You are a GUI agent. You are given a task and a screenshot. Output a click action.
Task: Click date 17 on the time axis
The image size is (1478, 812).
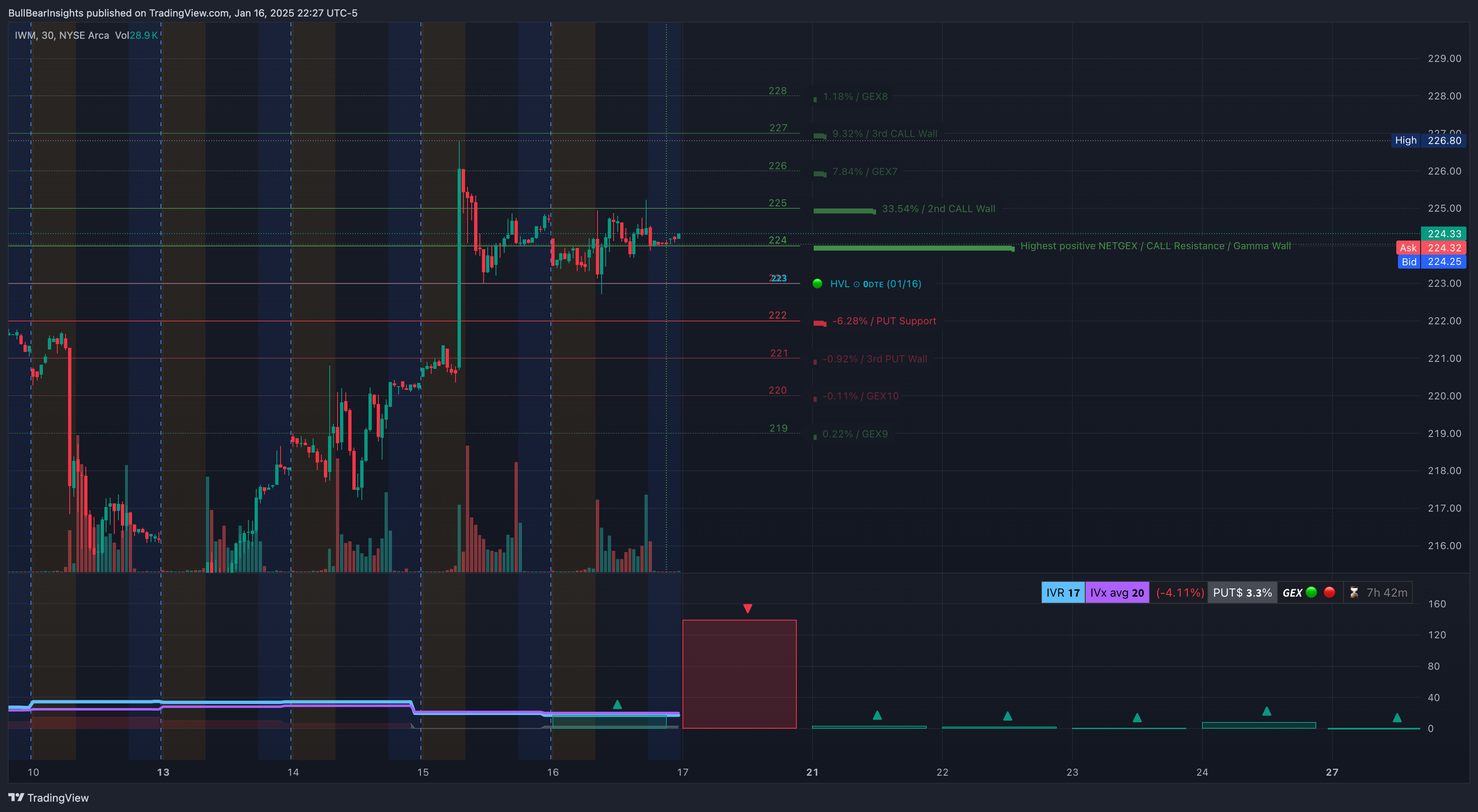tap(682, 772)
